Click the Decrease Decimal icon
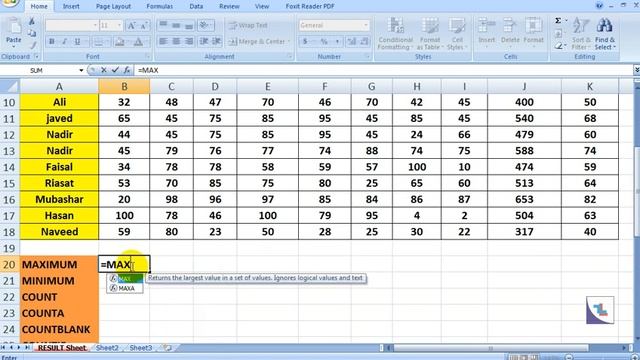This screenshot has width=640, height=360. [364, 41]
